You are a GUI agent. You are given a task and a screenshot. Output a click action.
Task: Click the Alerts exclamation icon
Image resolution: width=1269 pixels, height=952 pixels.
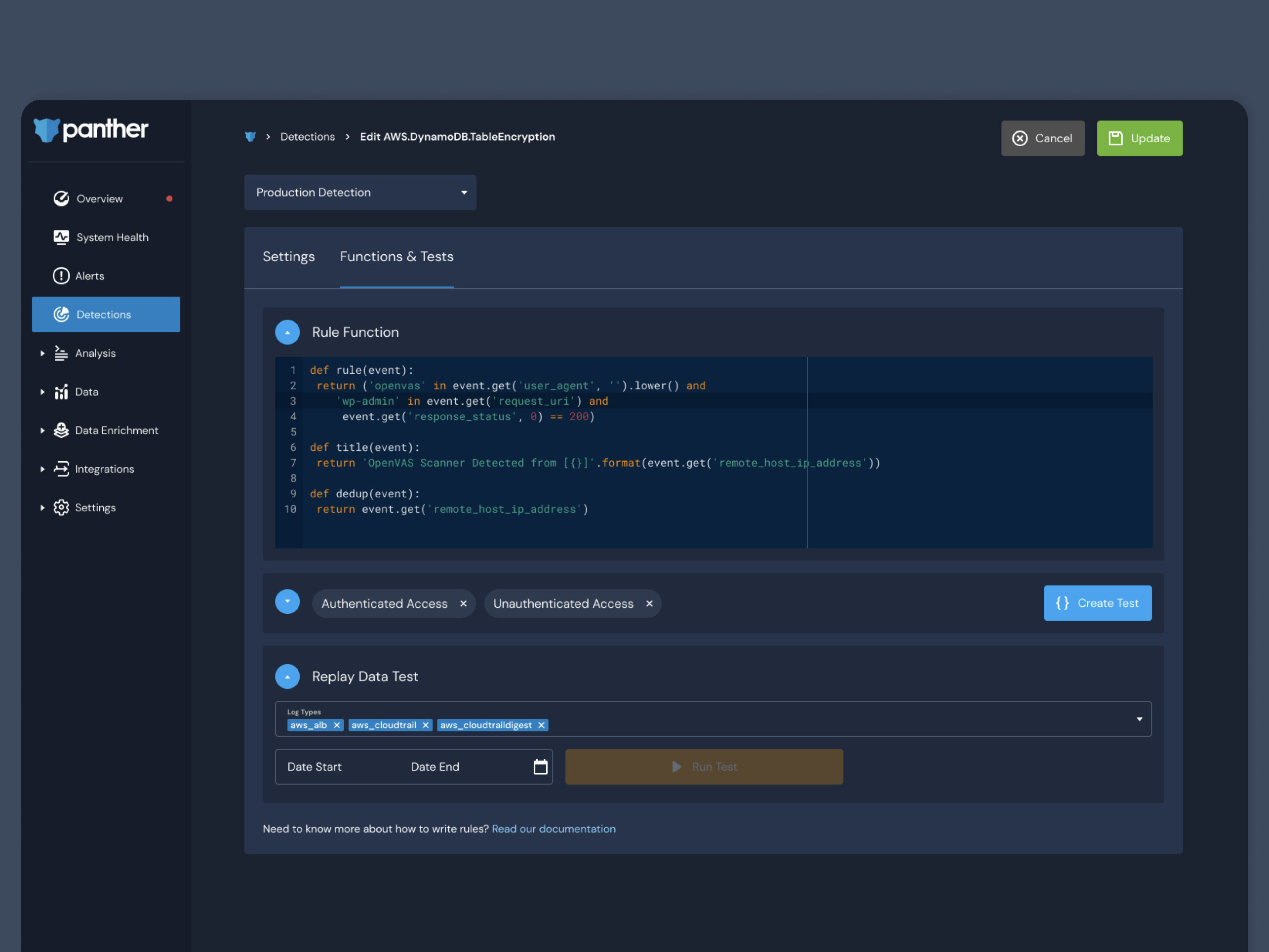click(61, 276)
